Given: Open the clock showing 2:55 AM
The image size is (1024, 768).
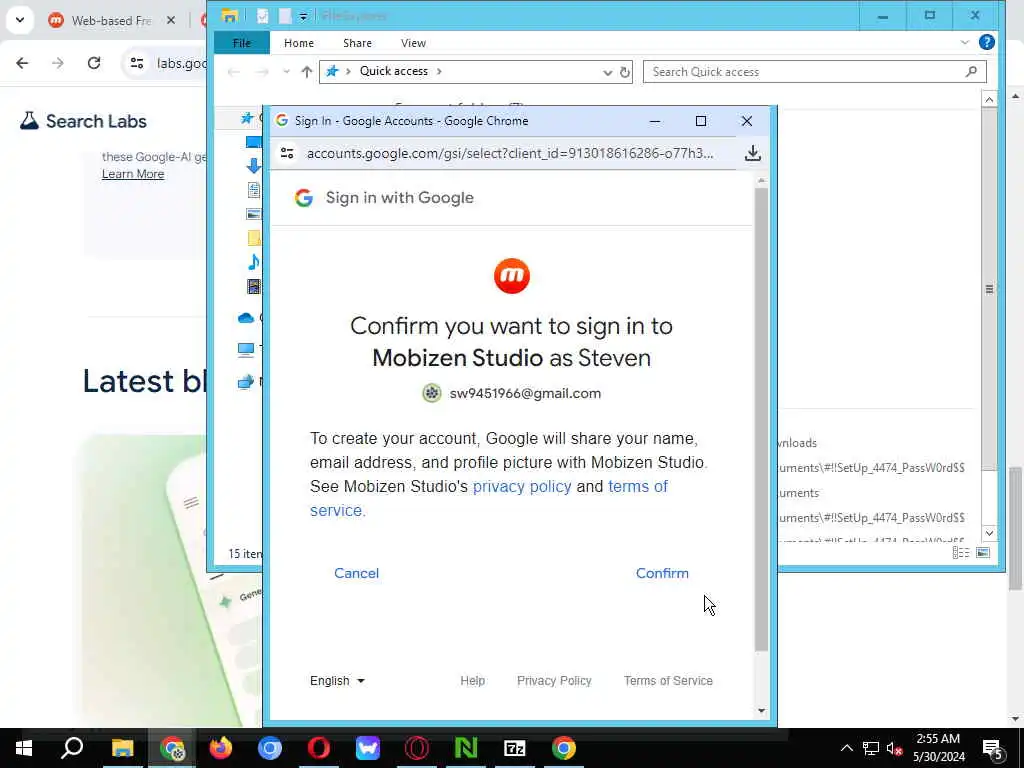Looking at the screenshot, I should [x=938, y=748].
